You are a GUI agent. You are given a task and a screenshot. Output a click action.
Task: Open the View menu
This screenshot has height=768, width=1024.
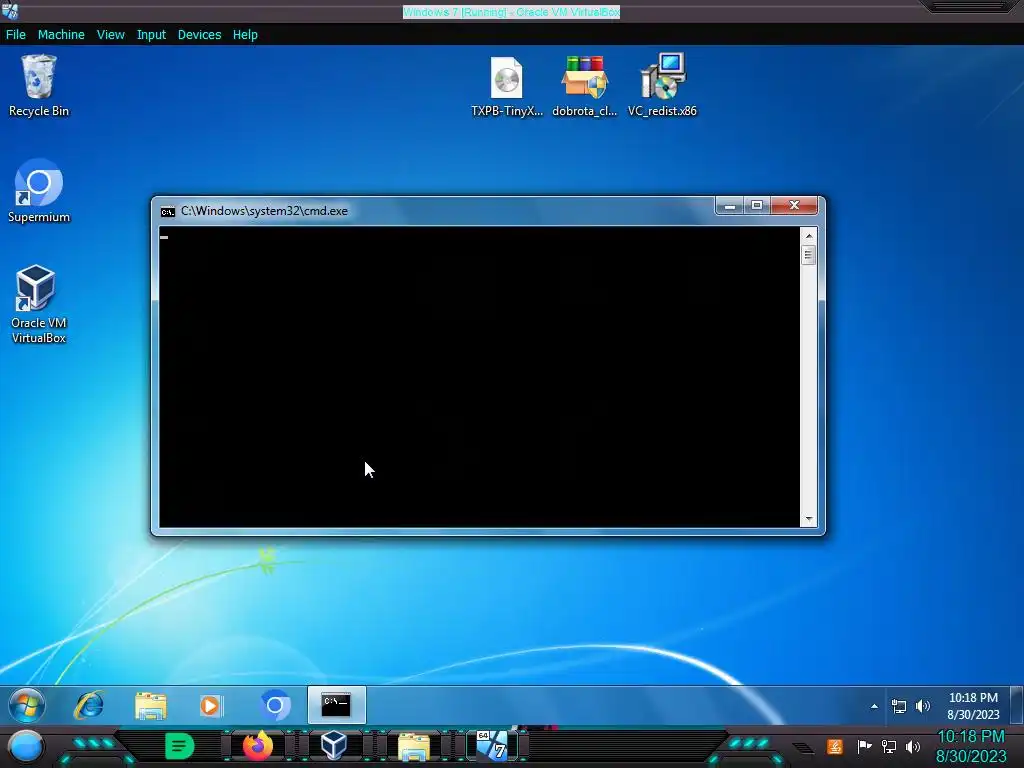pyautogui.click(x=110, y=35)
